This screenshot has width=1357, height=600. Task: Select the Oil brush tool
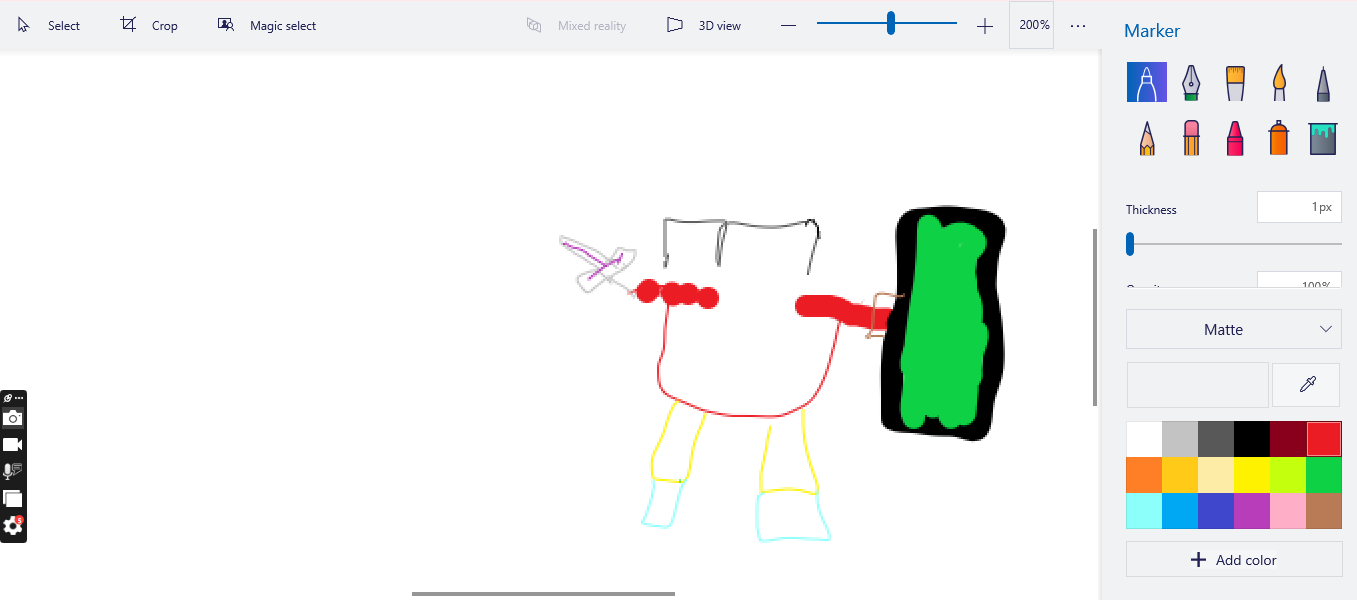click(x=1235, y=83)
